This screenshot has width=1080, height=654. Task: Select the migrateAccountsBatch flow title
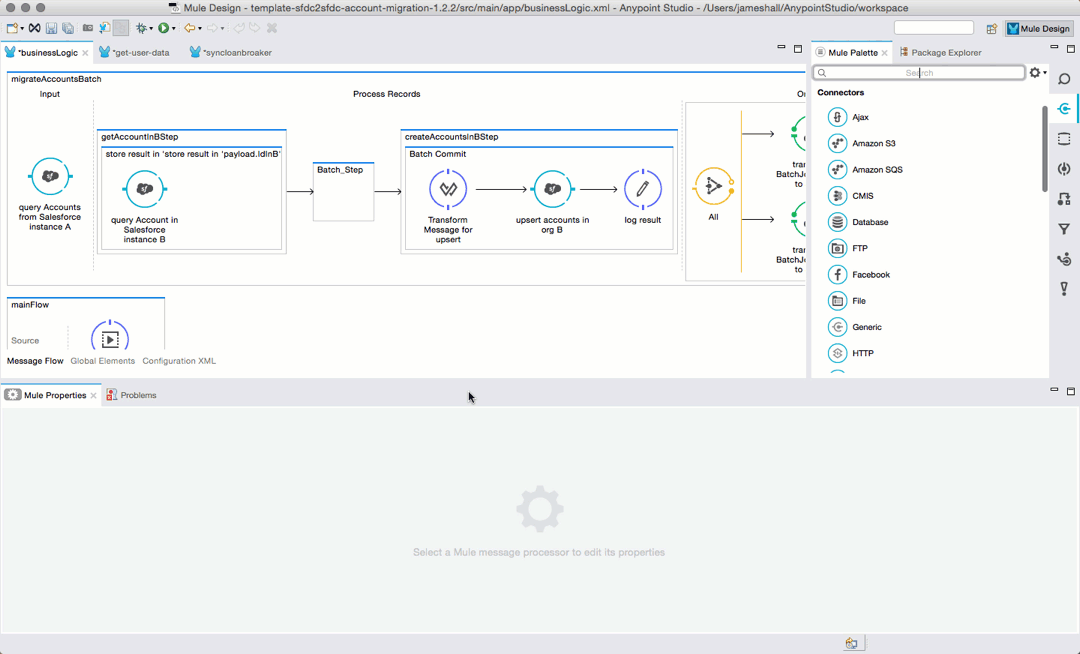point(56,79)
